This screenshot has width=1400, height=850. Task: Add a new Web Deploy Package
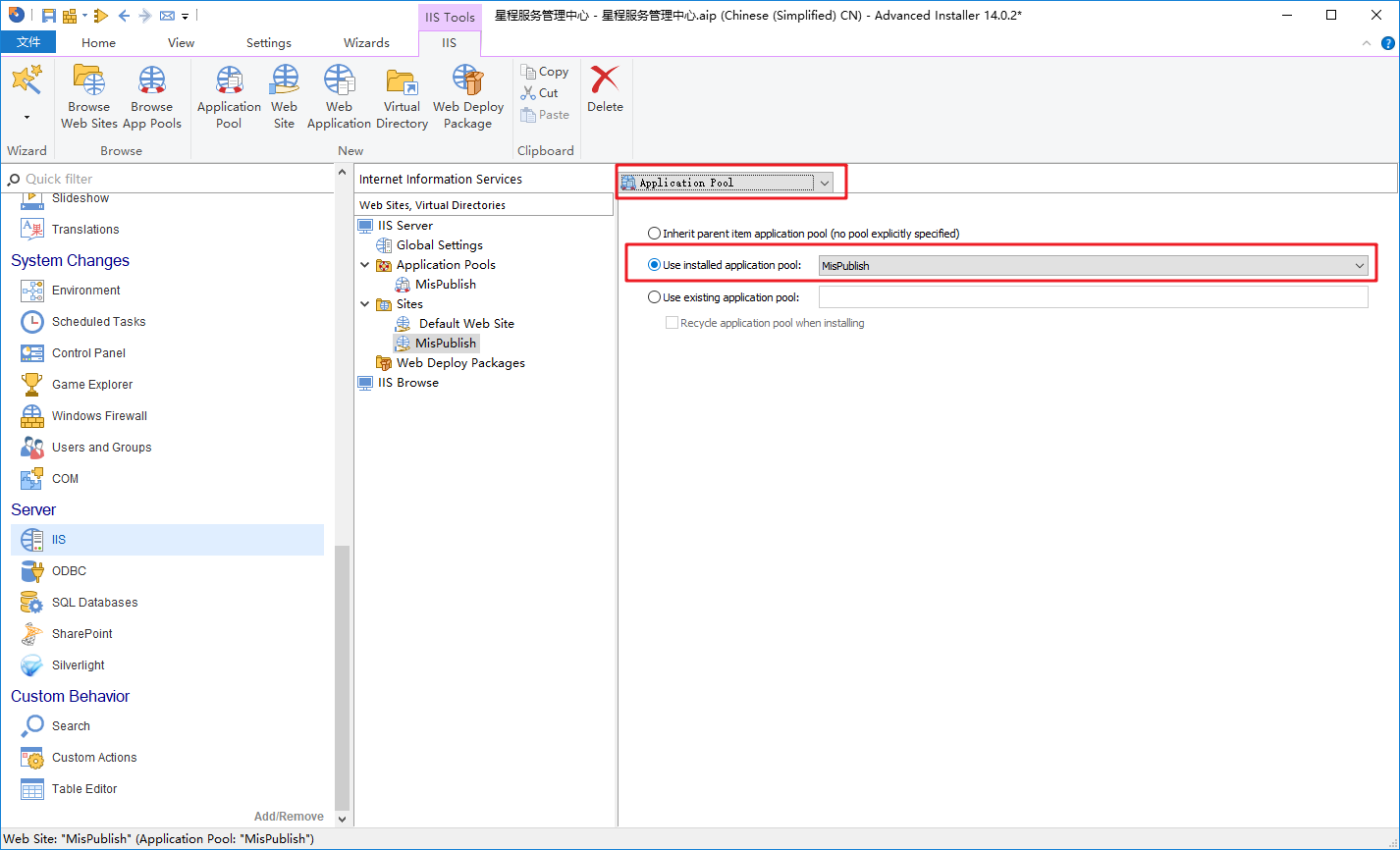467,97
